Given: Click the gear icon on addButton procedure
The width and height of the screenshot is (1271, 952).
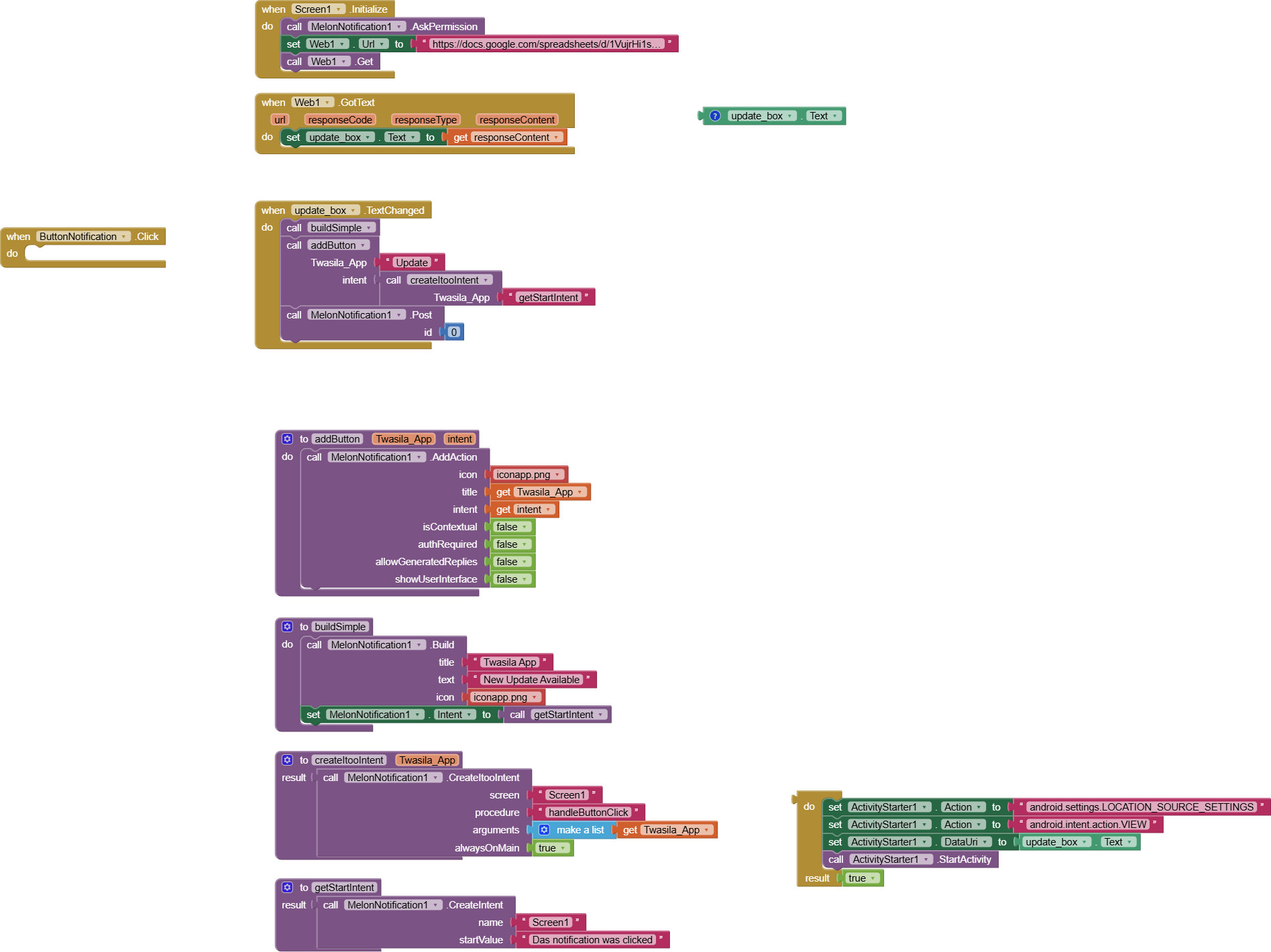Looking at the screenshot, I should coord(287,439).
